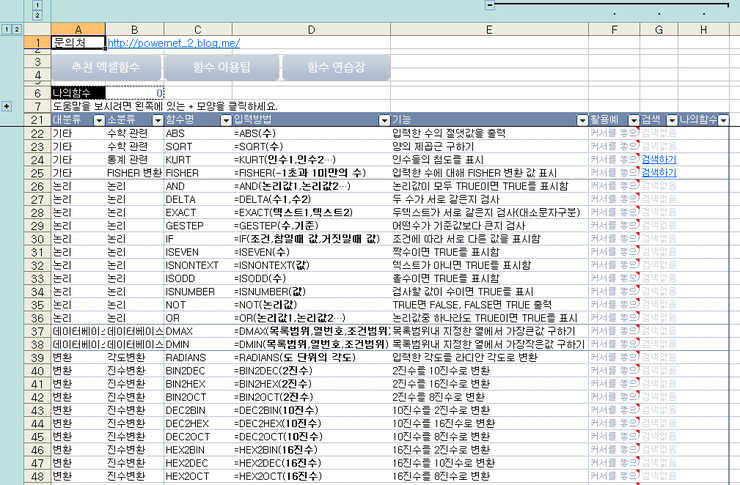Expand hidden rows with the + outline button
740x485 pixels.
[7, 106]
